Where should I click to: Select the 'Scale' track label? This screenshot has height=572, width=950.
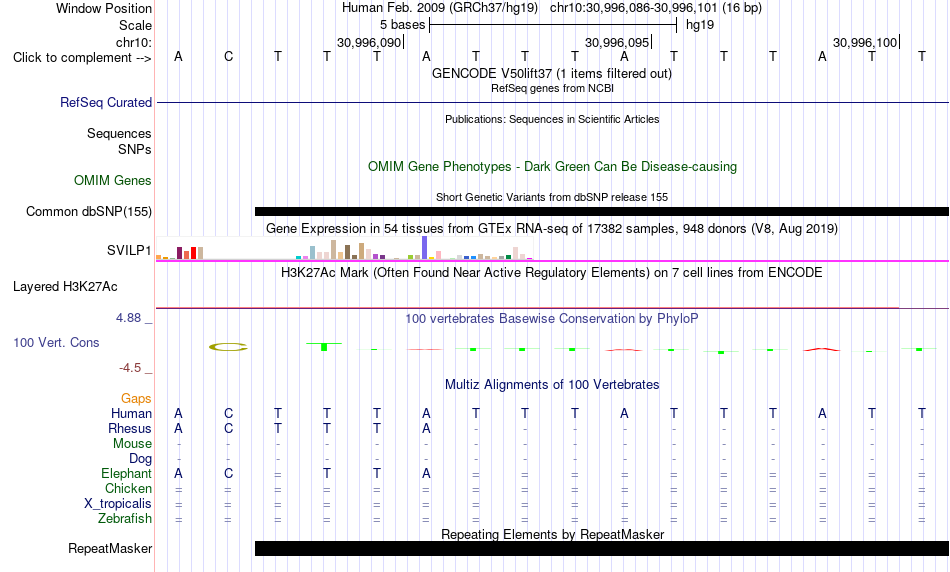pos(135,25)
